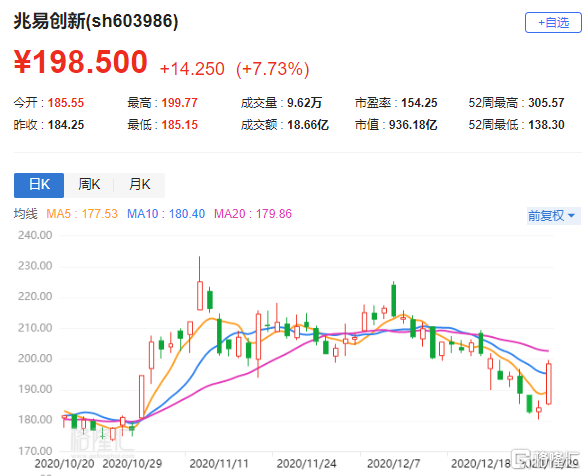
Task: Click the 最低 value 185.15
Action: point(179,125)
